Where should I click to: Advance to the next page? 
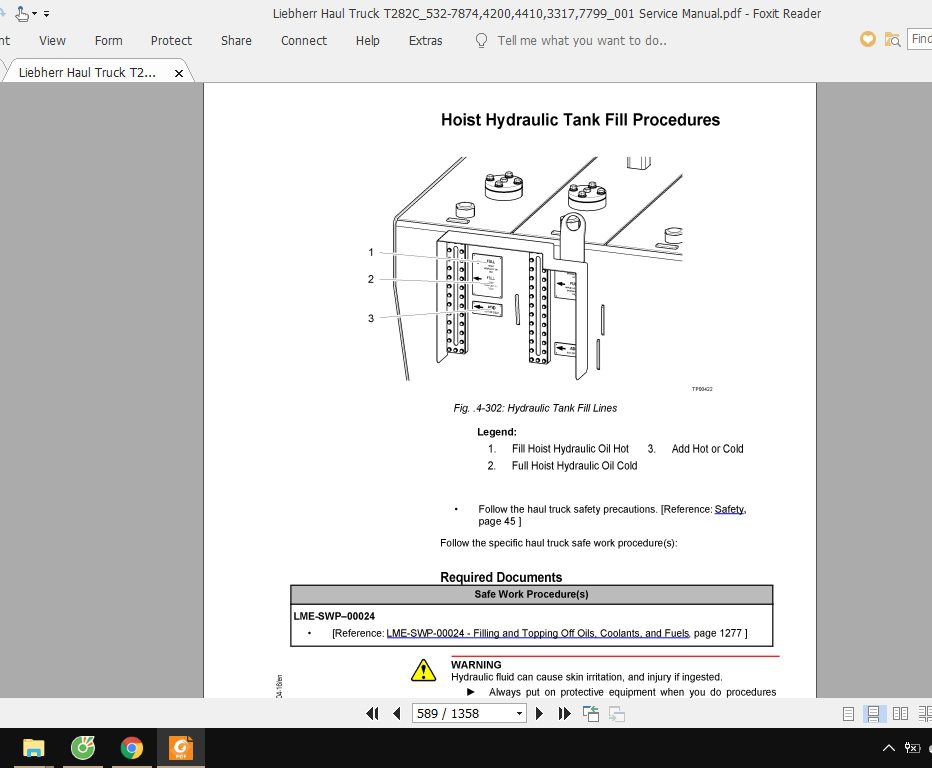pyautogui.click(x=539, y=713)
